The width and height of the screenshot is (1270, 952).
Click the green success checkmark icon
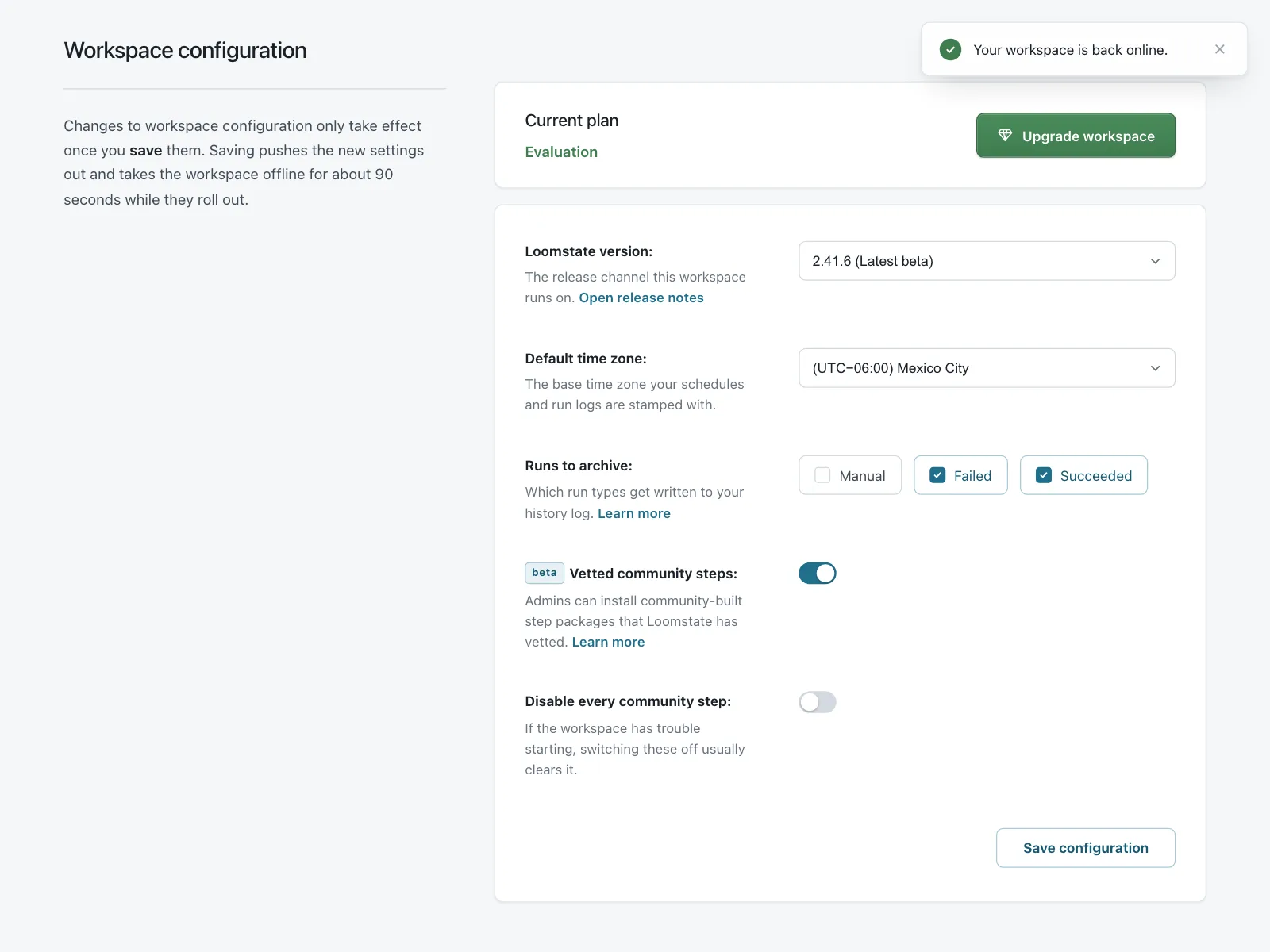click(x=950, y=50)
